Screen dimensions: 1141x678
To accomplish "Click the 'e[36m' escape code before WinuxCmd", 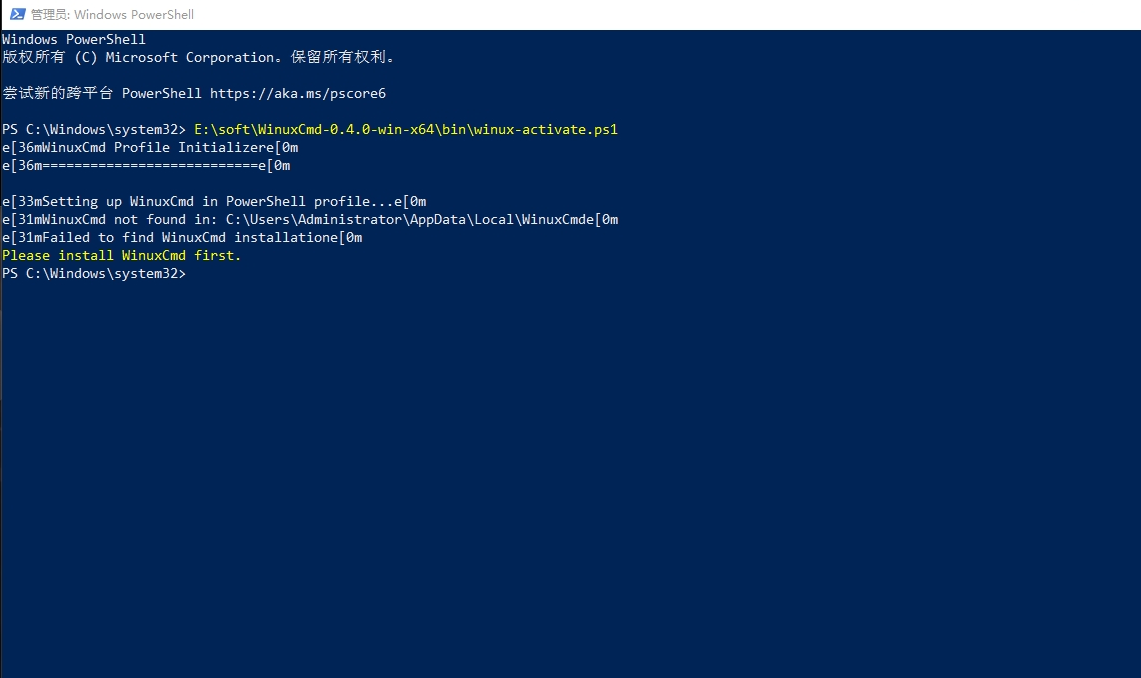I will click(x=22, y=148).
